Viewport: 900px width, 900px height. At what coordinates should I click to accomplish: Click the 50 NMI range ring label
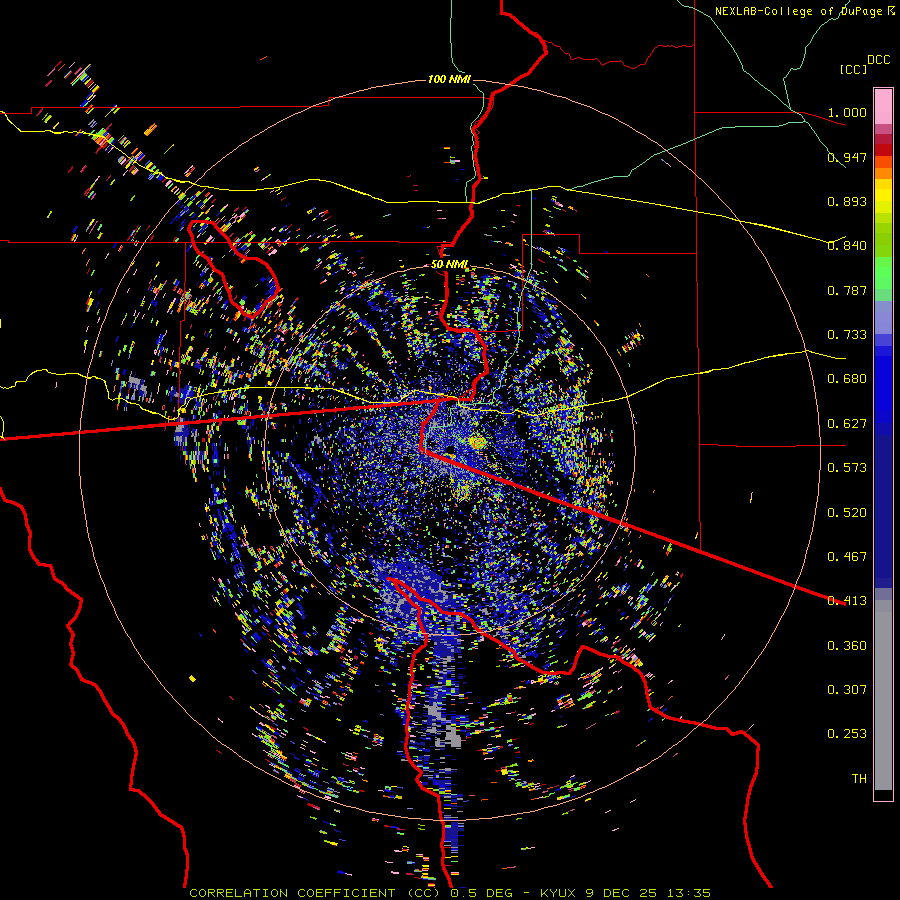point(449,265)
